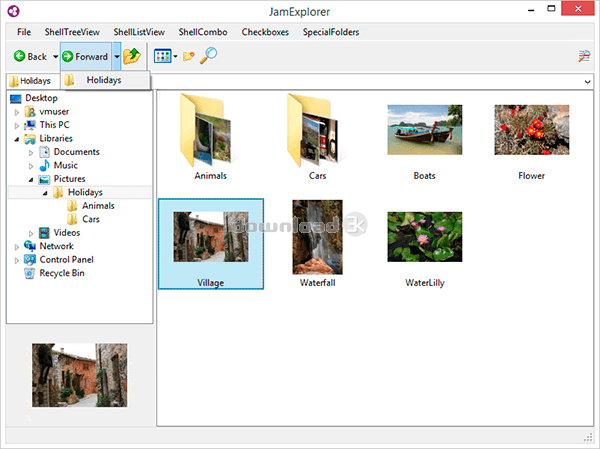Select the Control Panel icon

pos(30,260)
